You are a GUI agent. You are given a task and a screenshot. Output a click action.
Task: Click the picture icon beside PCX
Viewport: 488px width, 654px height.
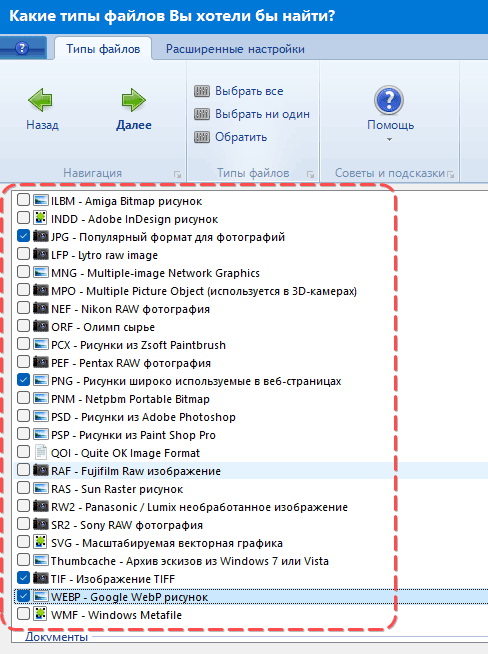40,344
